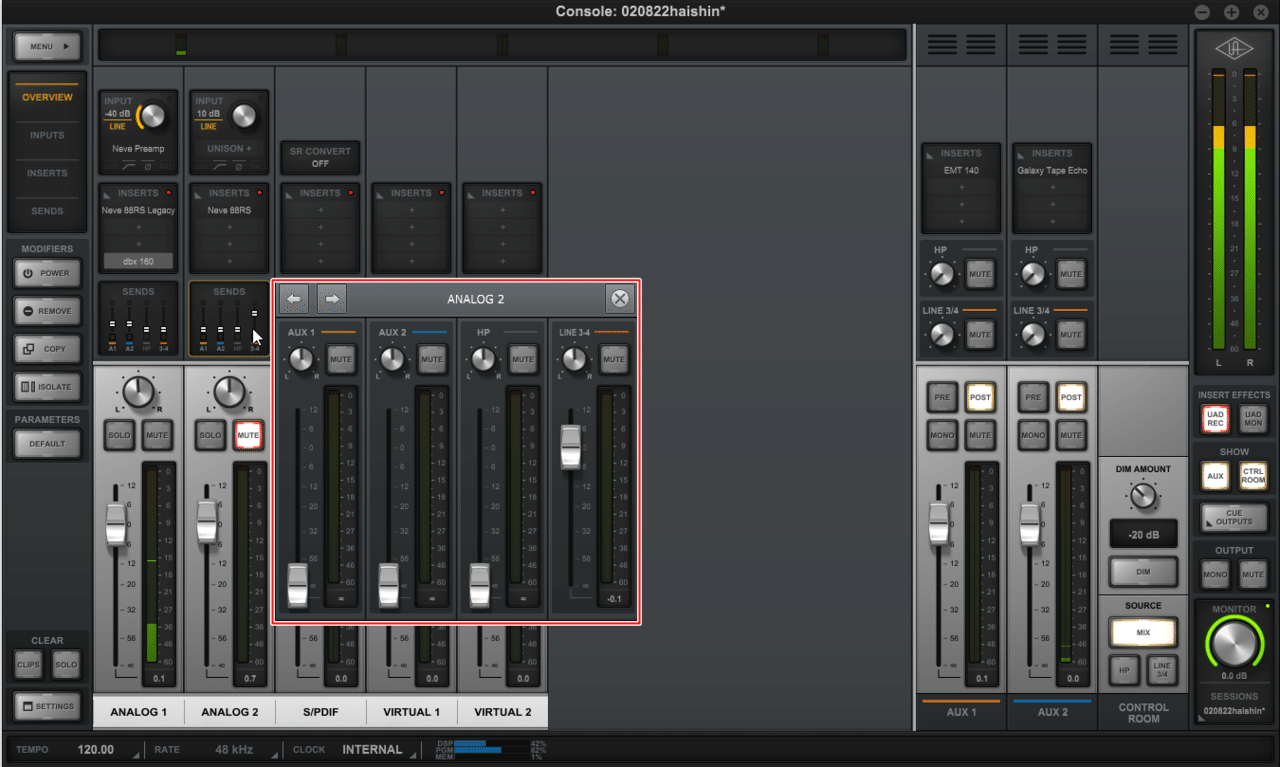This screenshot has height=767, width=1280.
Task: Invert phase on the ANALOG 1 input
Action: coord(146,165)
